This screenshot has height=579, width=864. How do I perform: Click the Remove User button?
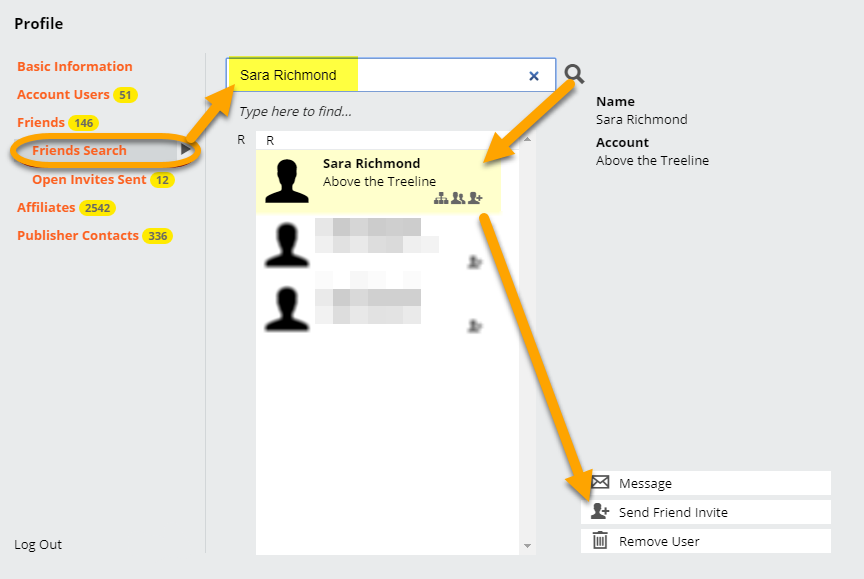[705, 541]
